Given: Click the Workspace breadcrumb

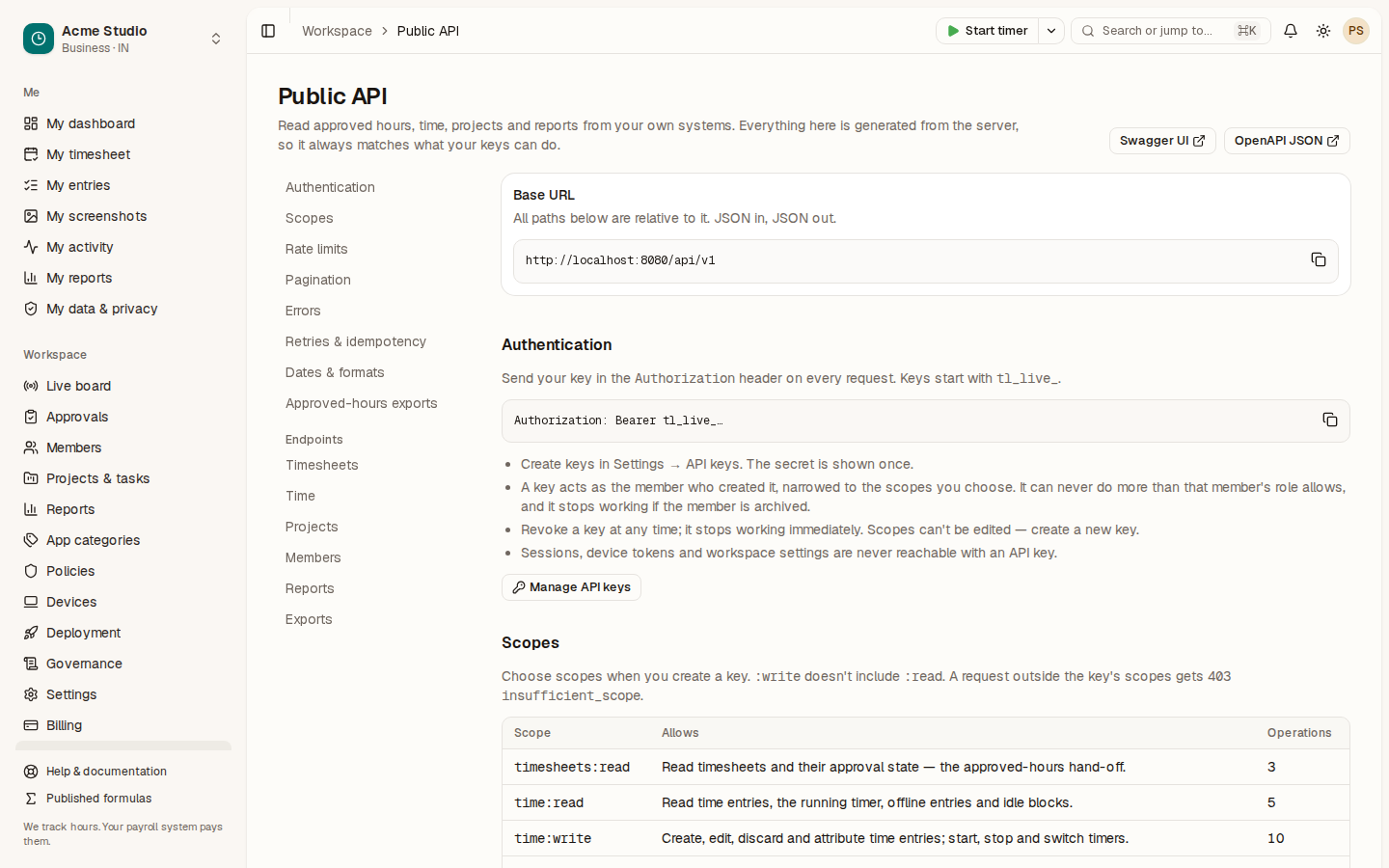Looking at the screenshot, I should pos(337,31).
